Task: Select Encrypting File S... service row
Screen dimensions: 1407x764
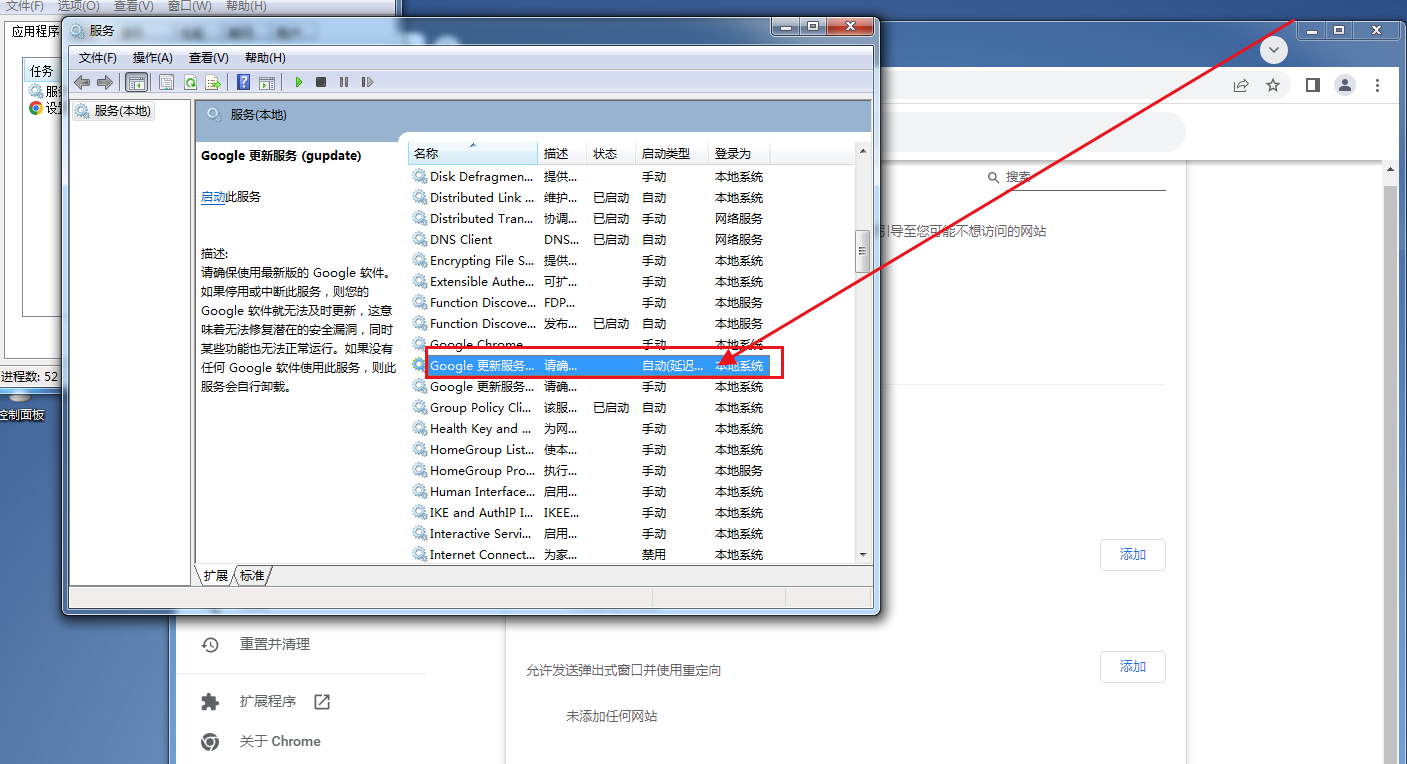Action: [590, 260]
